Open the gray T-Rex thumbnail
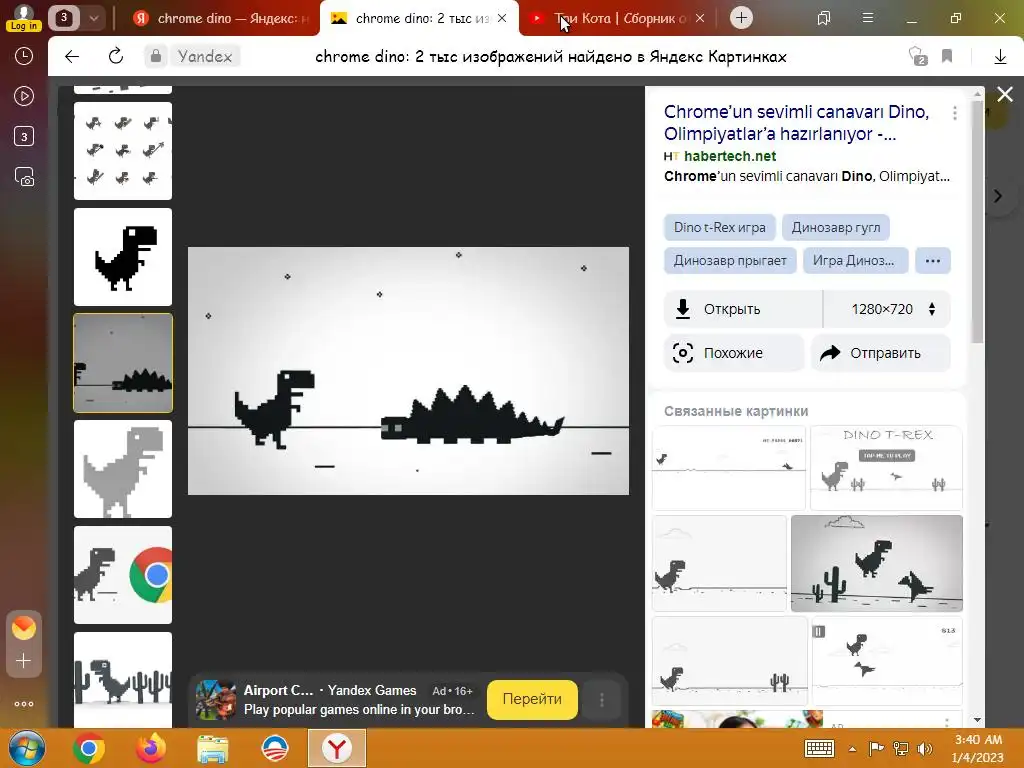 pyautogui.click(x=123, y=469)
